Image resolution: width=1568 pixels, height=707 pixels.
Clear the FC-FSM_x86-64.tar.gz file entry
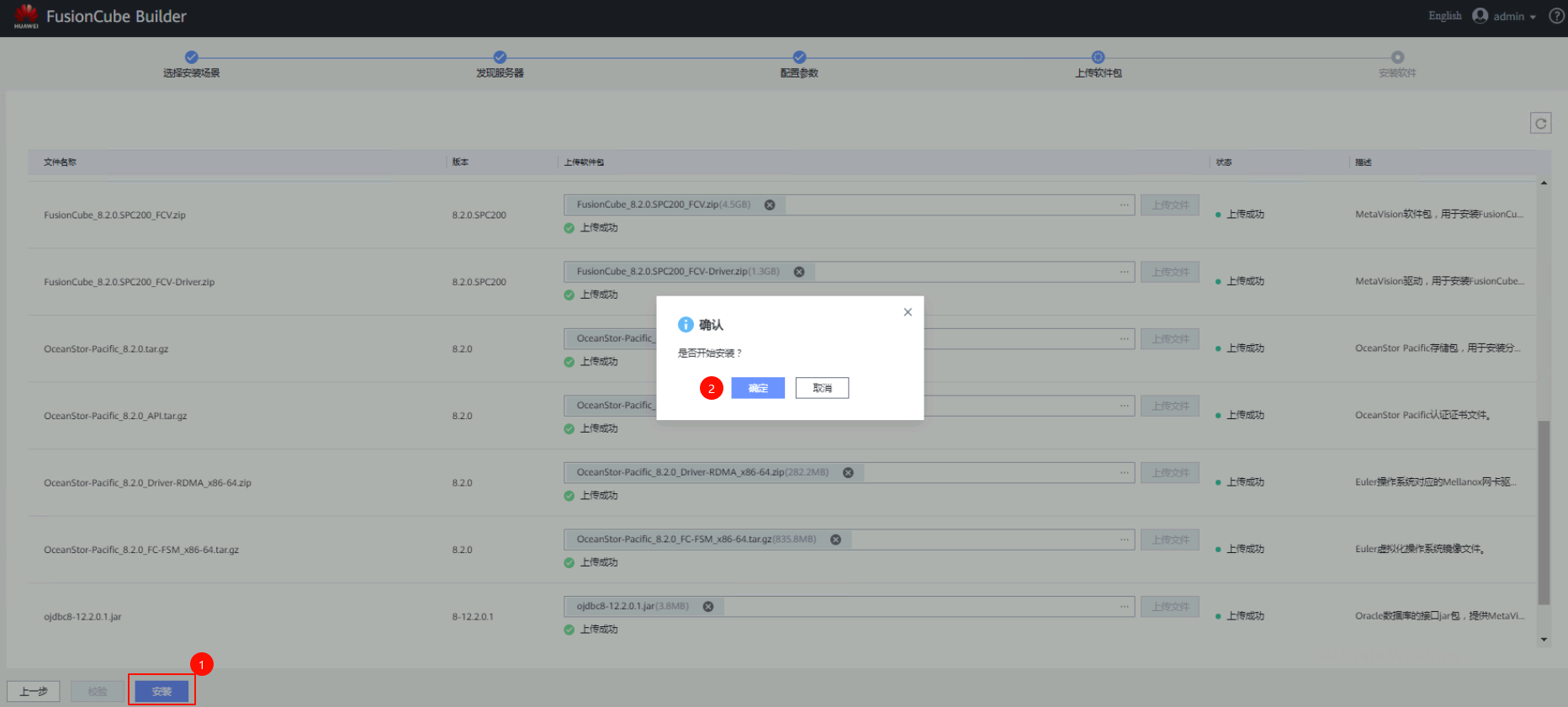pyautogui.click(x=835, y=540)
